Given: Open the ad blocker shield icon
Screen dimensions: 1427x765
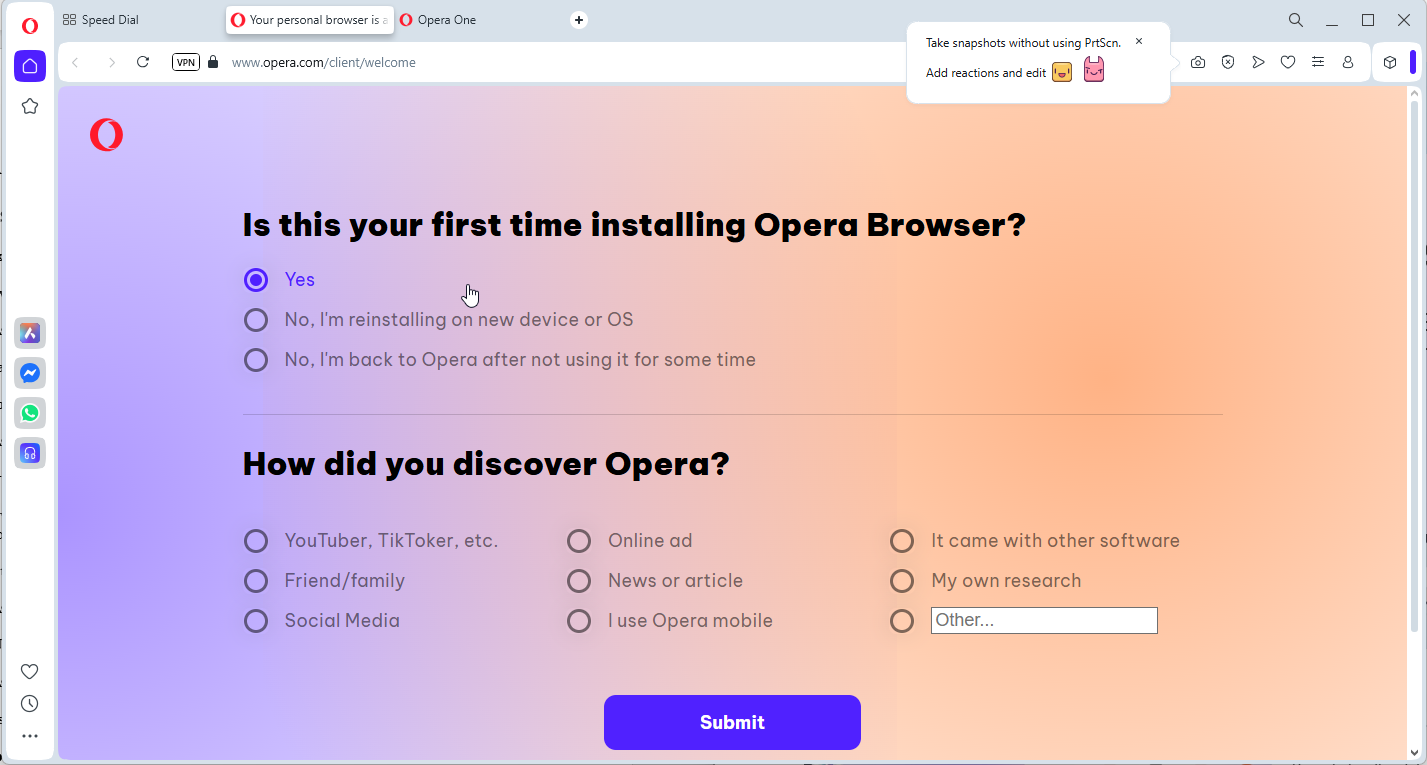Looking at the screenshot, I should [1228, 62].
